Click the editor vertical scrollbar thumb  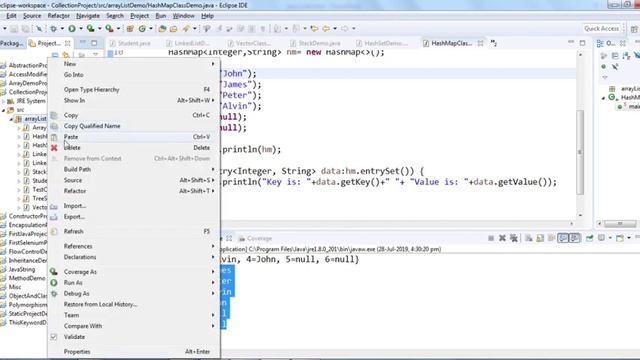tap(580, 152)
